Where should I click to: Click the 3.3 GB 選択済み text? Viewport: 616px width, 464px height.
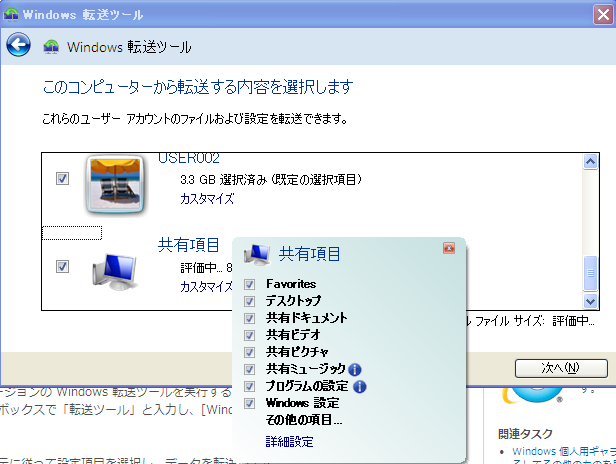pyautogui.click(x=271, y=180)
